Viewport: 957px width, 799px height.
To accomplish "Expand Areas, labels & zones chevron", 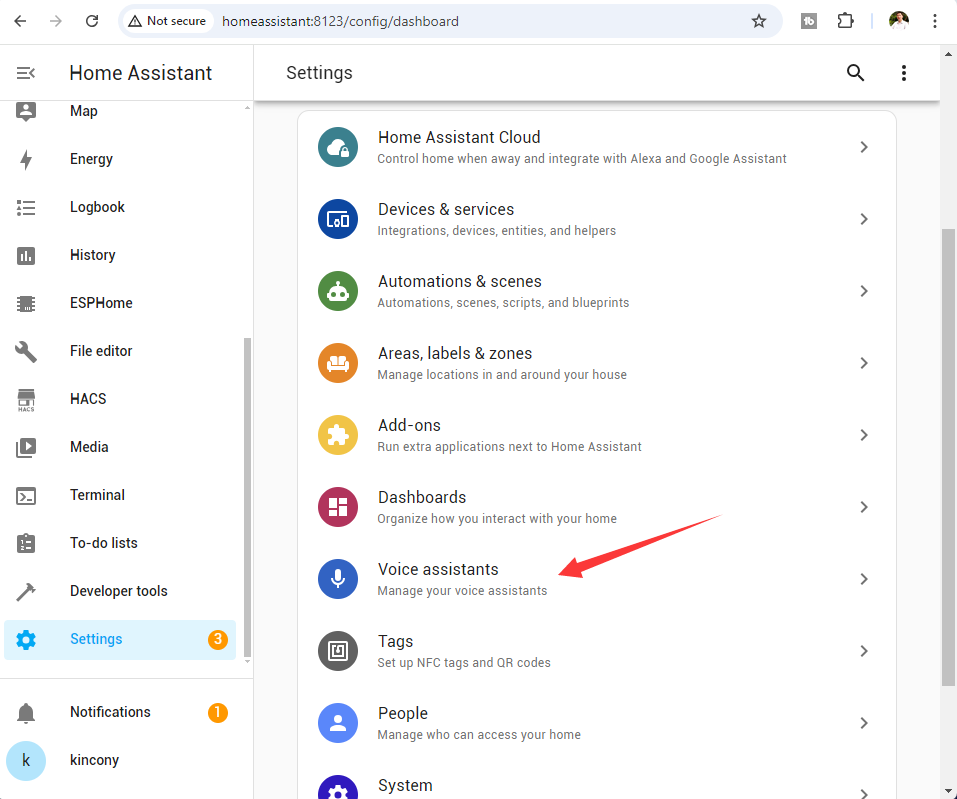I will coord(864,363).
